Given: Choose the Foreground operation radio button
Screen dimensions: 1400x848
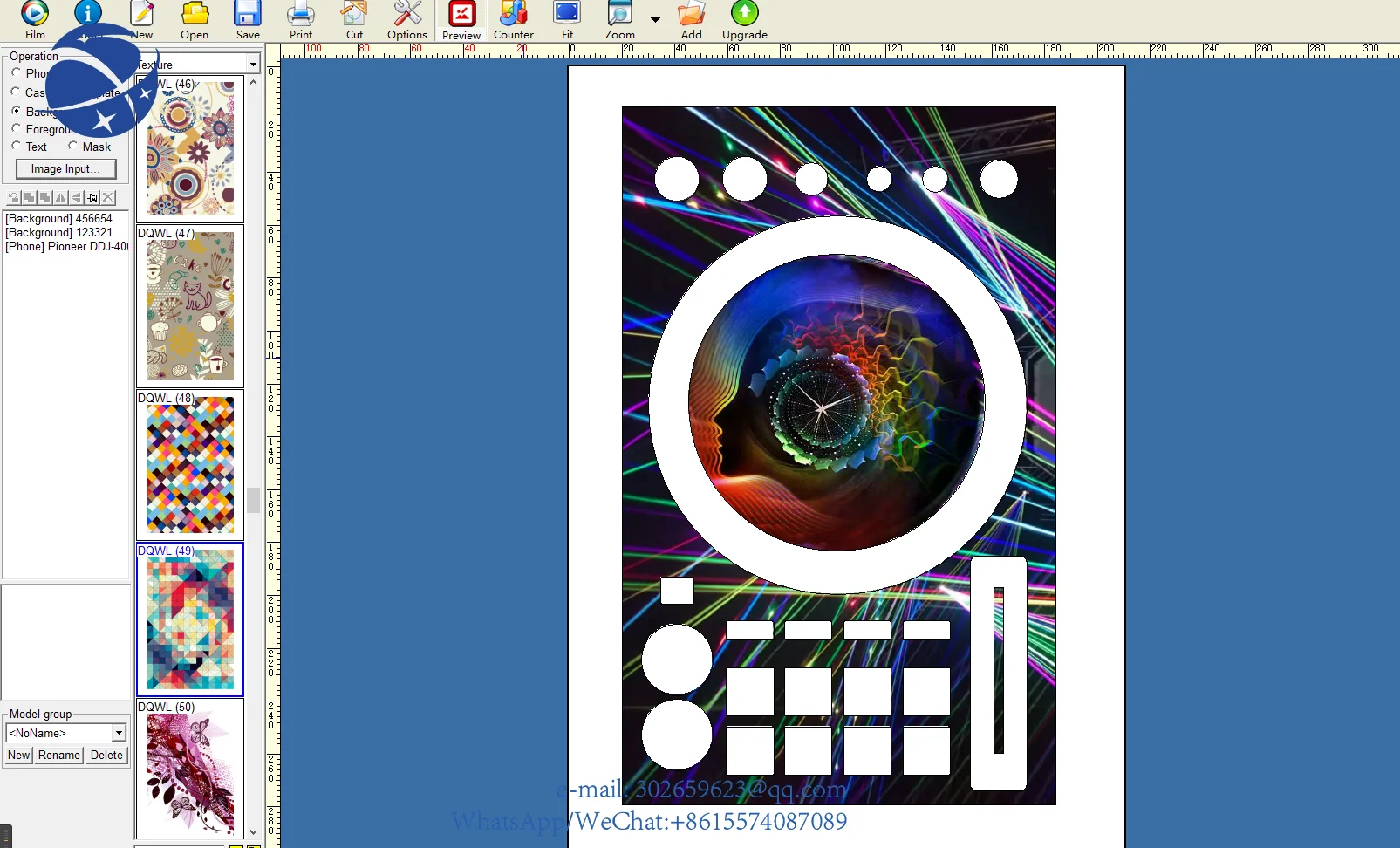Looking at the screenshot, I should (x=16, y=128).
